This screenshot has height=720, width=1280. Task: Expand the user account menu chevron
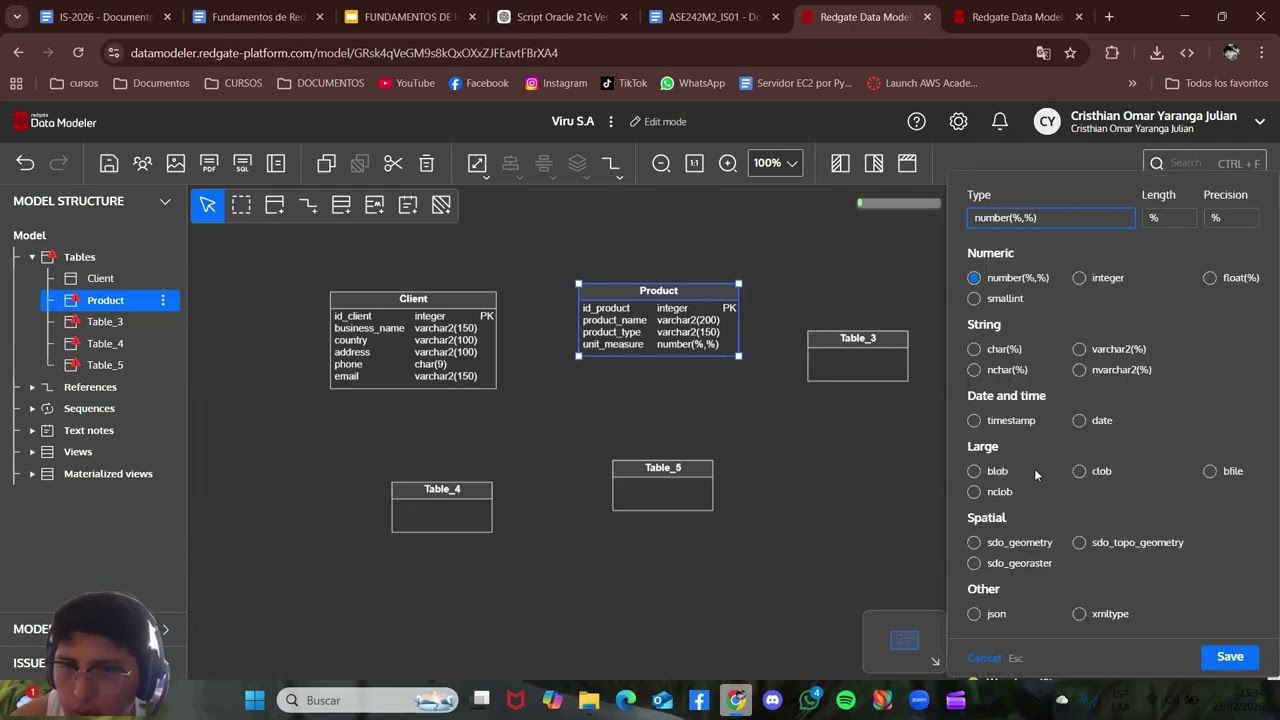(1259, 122)
